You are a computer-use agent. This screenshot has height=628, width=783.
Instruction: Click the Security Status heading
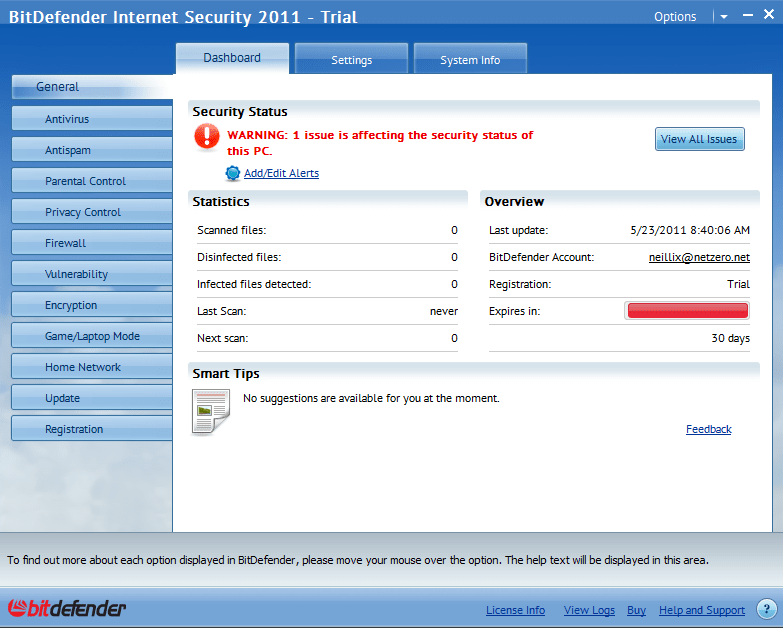click(240, 111)
